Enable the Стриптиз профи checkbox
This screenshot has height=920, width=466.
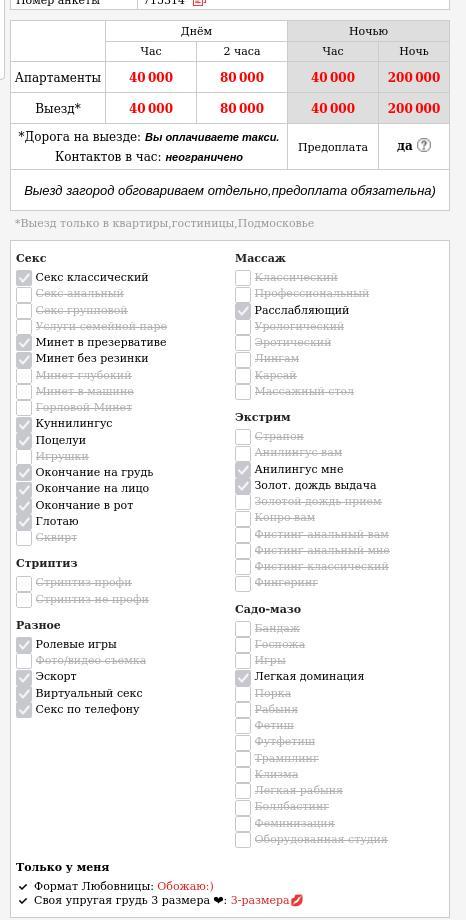coord(24,584)
